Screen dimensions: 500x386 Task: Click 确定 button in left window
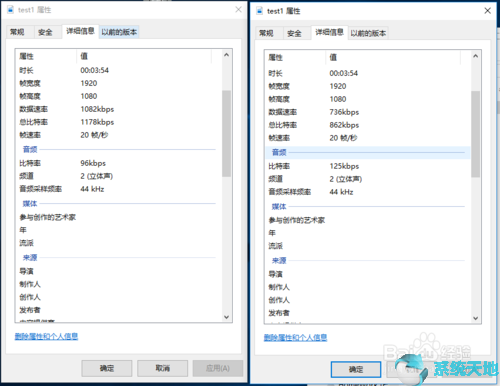(x=107, y=368)
